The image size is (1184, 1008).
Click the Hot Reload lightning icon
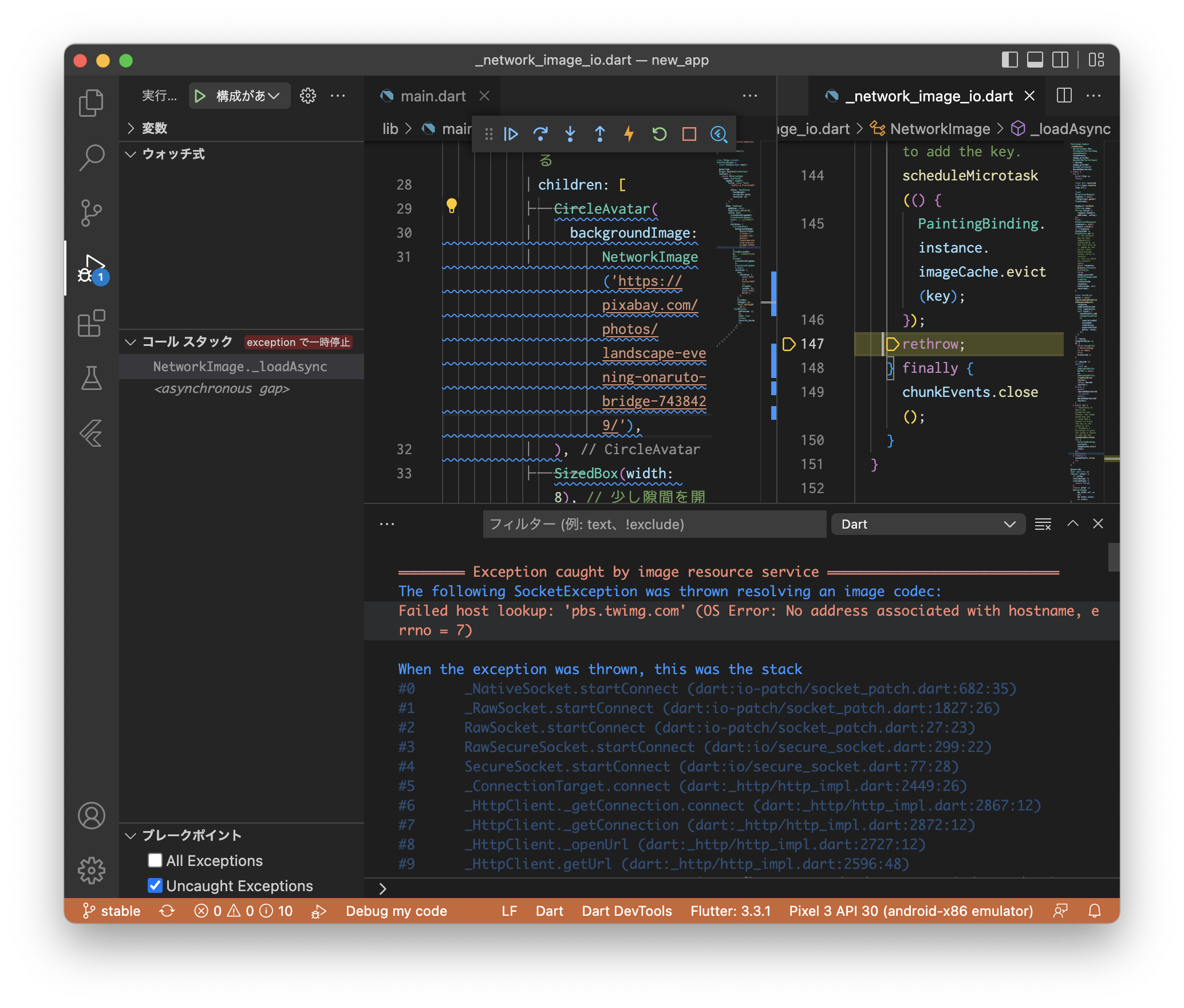629,134
